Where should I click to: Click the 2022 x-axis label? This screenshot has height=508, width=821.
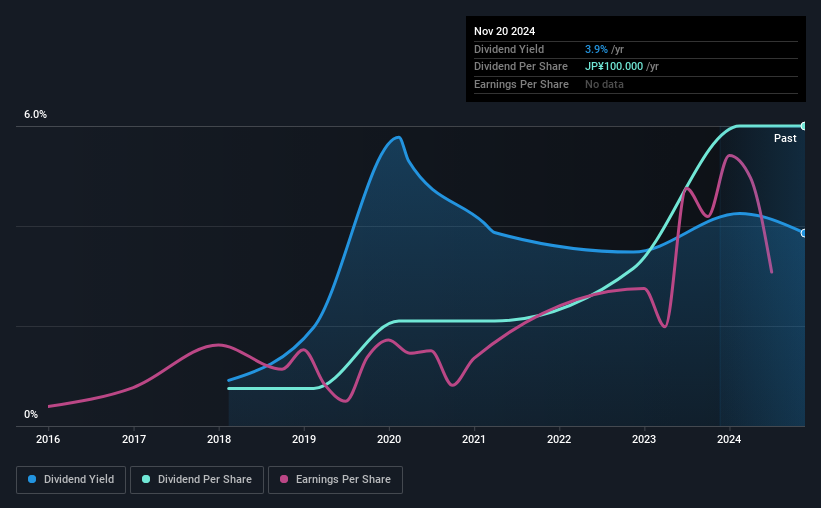559,439
